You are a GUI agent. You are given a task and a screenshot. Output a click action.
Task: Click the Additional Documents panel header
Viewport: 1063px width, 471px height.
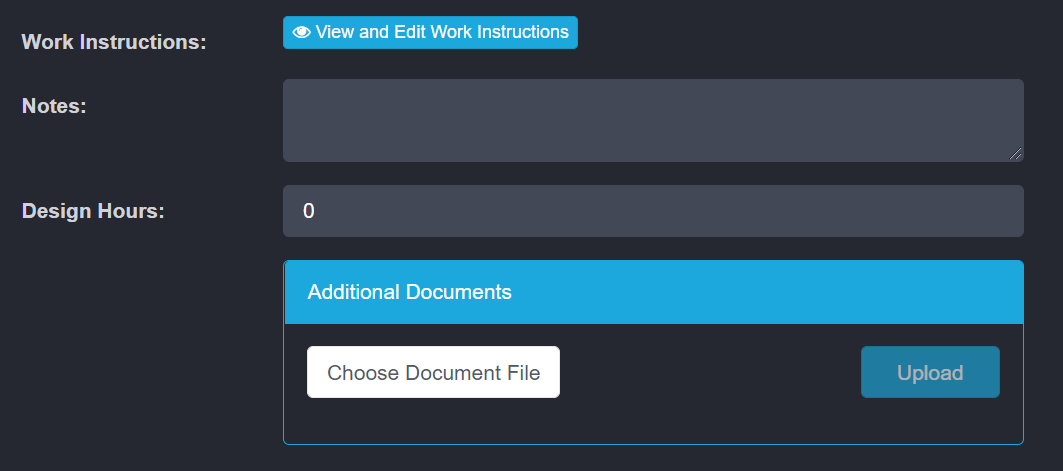(653, 292)
